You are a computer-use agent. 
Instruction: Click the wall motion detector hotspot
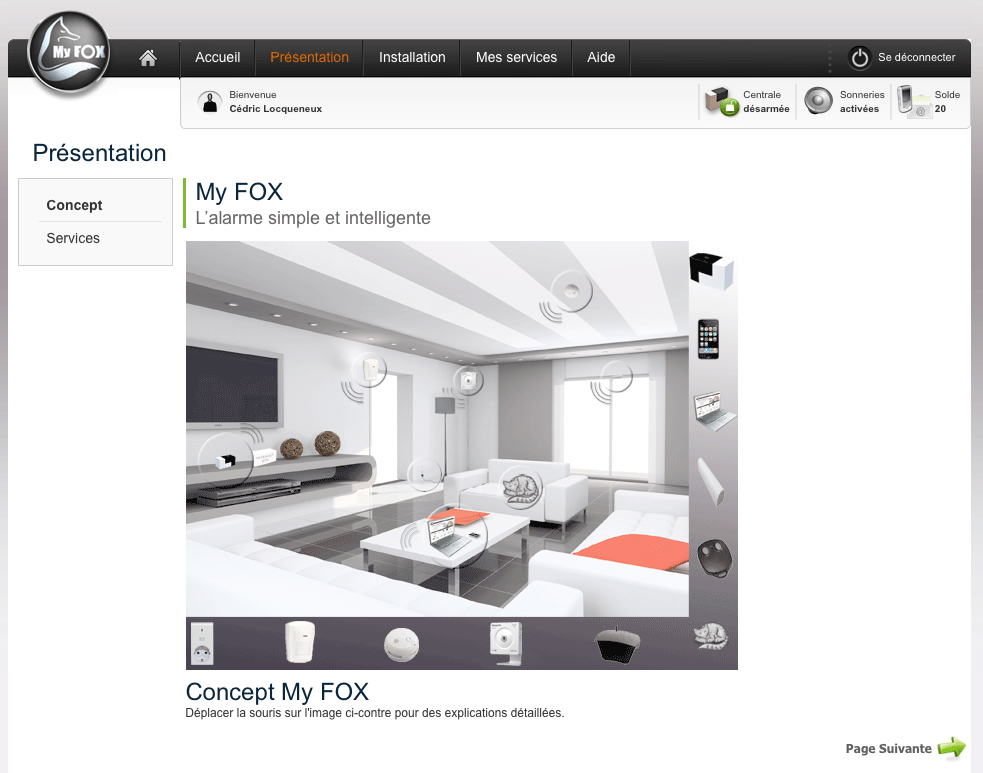tap(369, 370)
